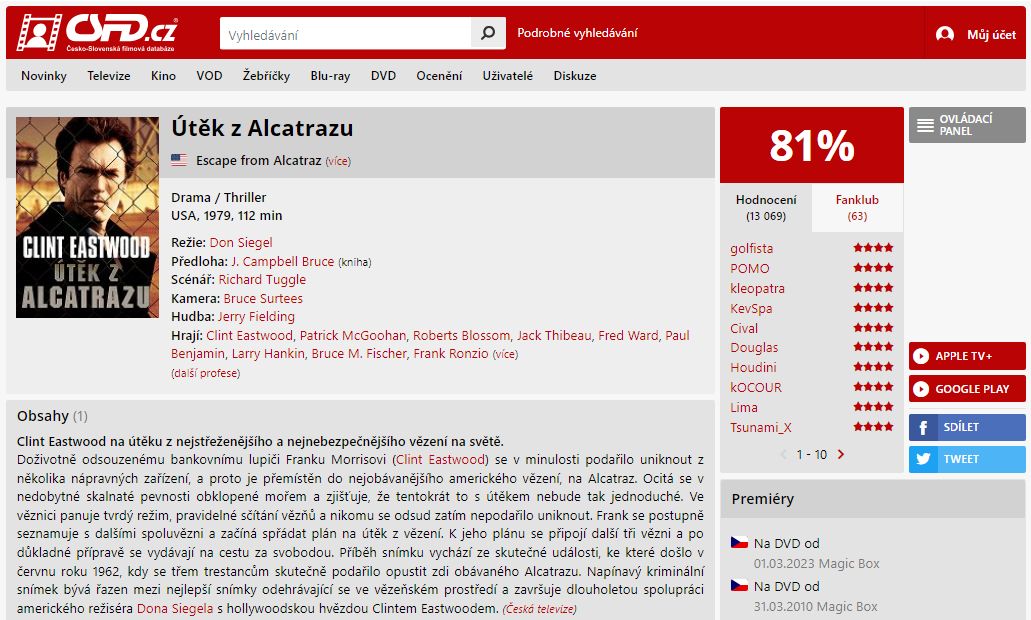Screen dimensions: 1031x620
Task: Expand (další profese) crew list
Action: click(206, 373)
